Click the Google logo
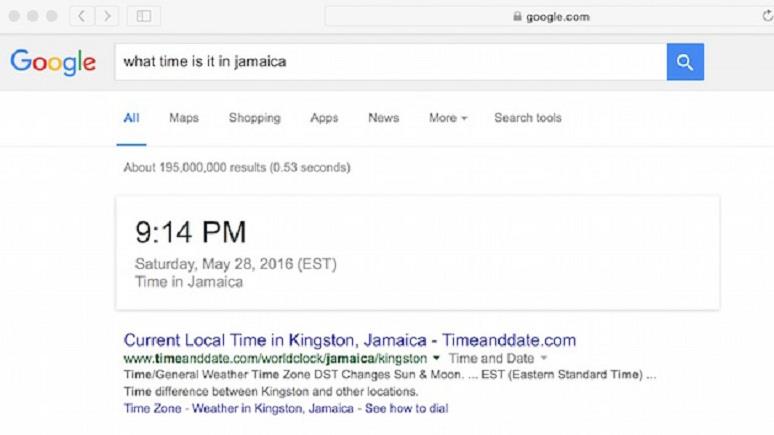The height and width of the screenshot is (435, 774). click(53, 62)
